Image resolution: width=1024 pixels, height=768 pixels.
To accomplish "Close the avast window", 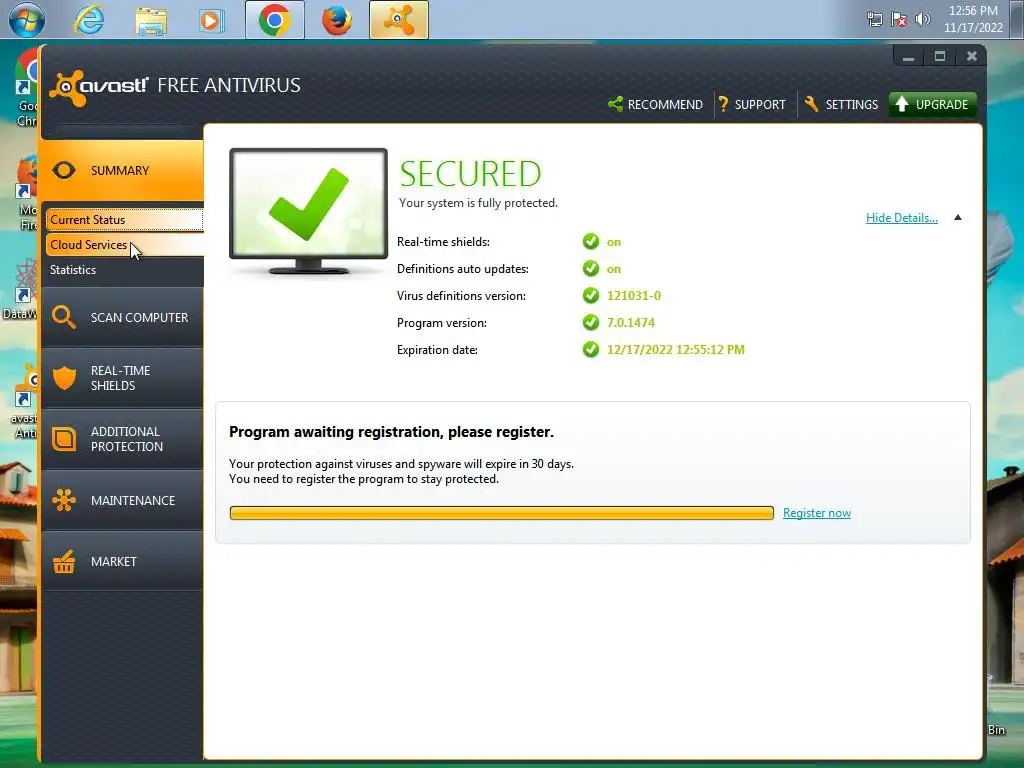I will [971, 56].
